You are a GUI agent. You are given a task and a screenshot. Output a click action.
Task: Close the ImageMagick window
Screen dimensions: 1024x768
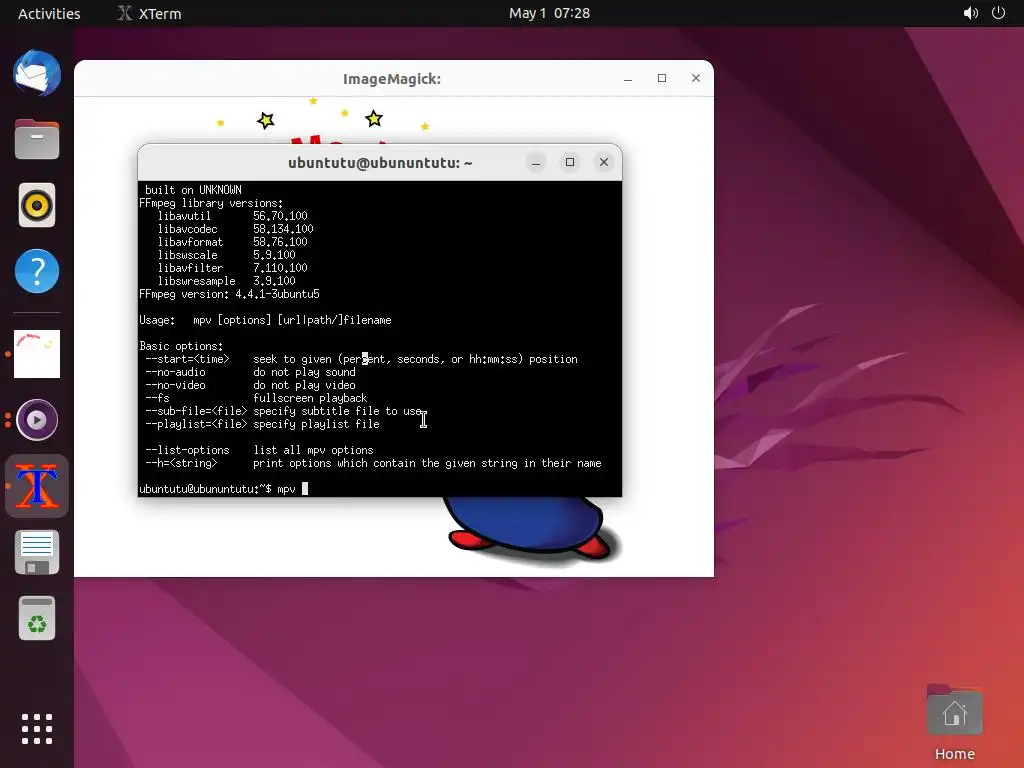coord(696,78)
